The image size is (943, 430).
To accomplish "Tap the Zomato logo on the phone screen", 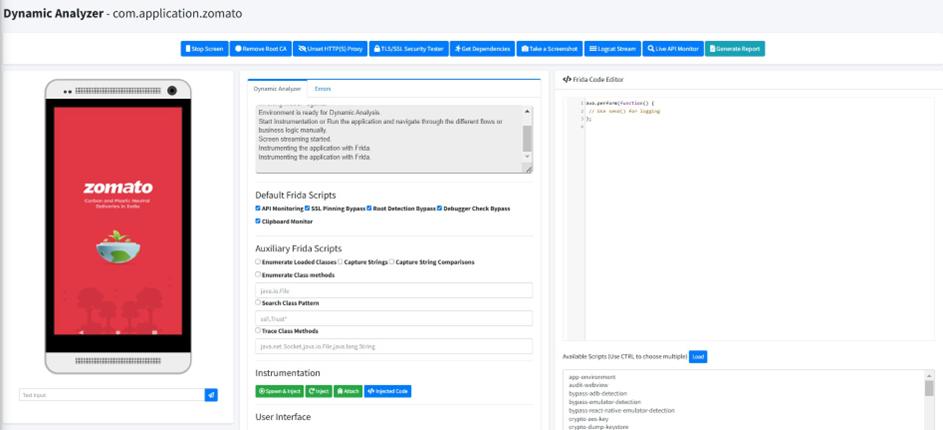I will [x=118, y=187].
